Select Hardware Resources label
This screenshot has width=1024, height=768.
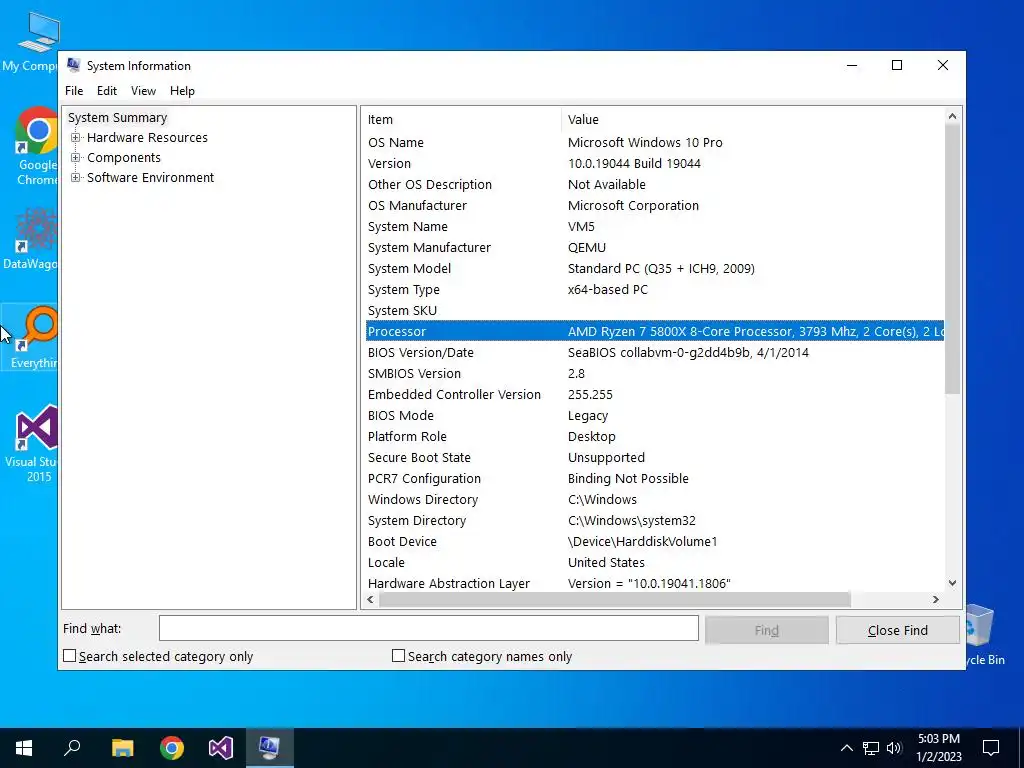click(147, 138)
